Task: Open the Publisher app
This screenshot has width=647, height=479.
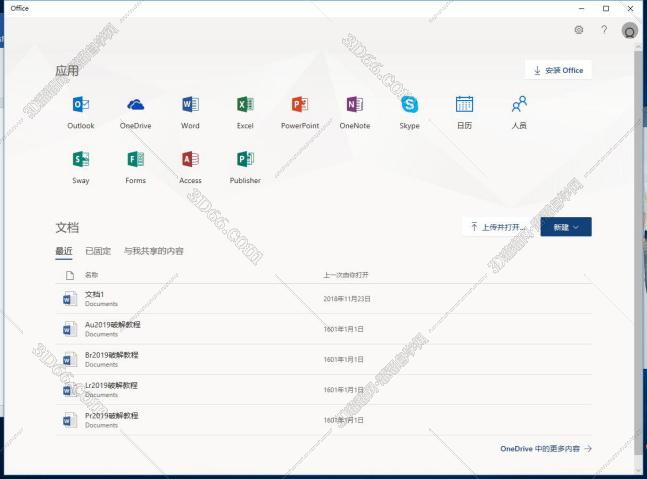Action: [245, 168]
